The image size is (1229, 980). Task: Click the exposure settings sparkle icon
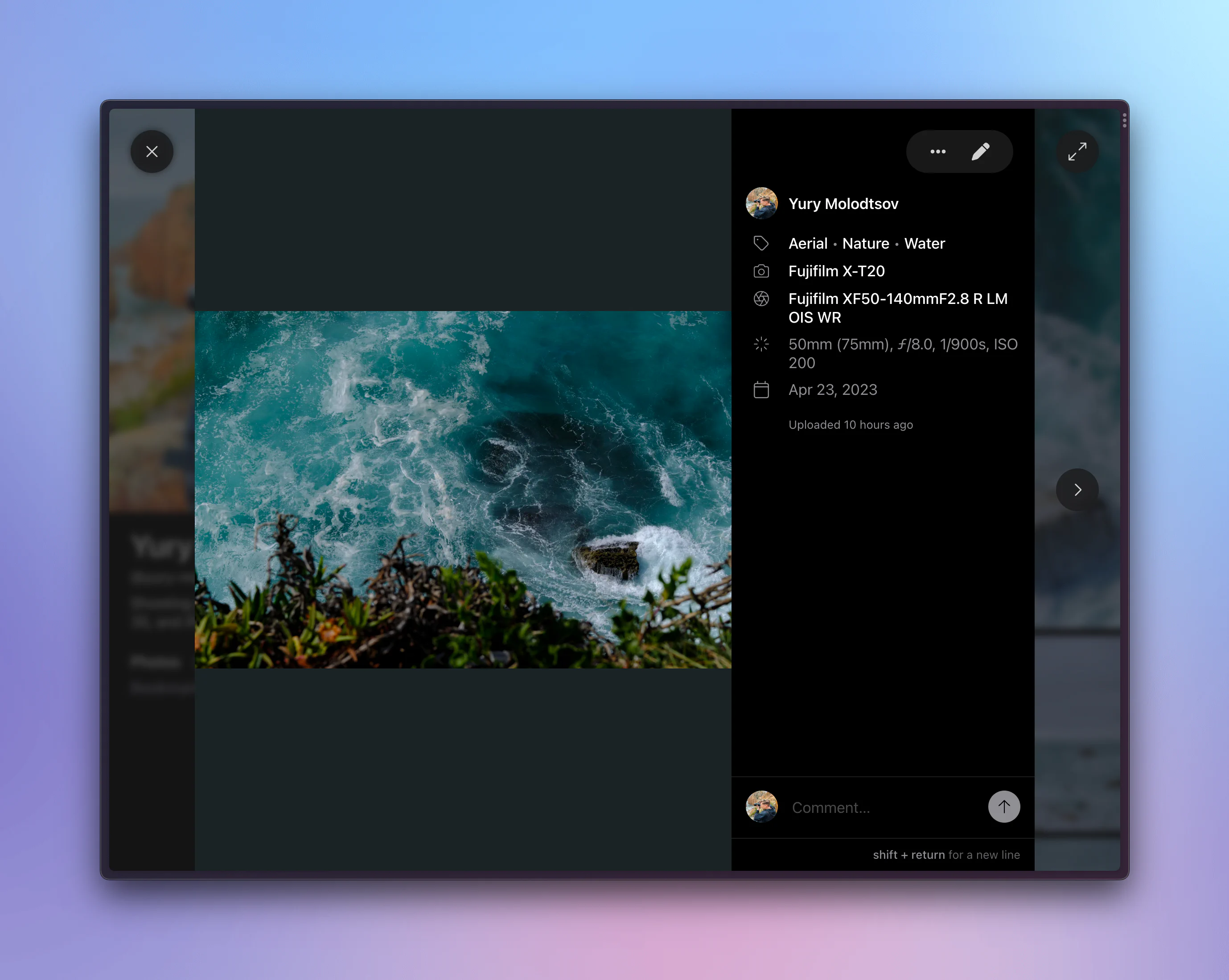[x=761, y=344]
